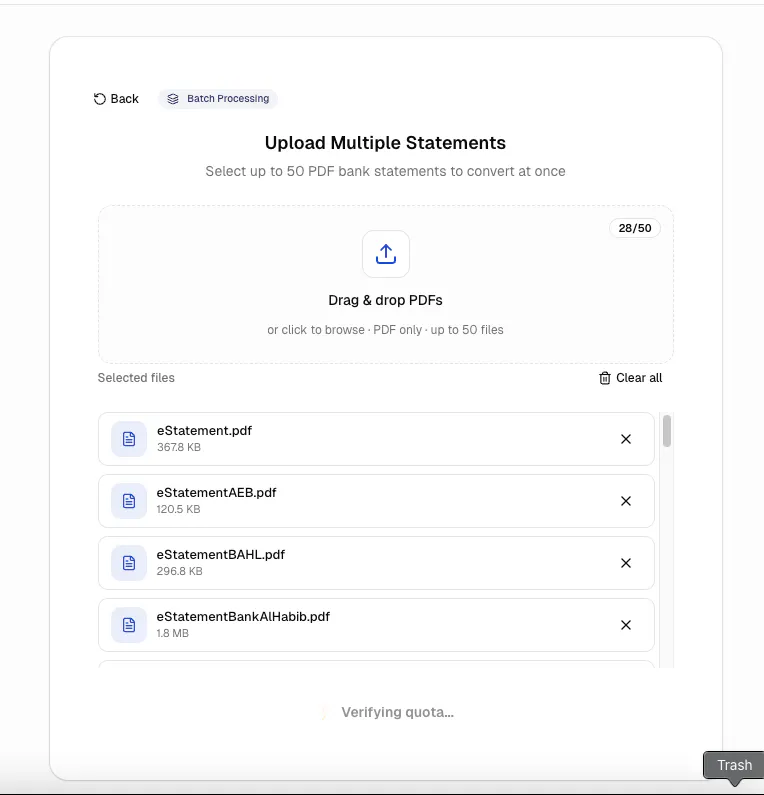Click the 120.5 KB size text

coord(178,509)
